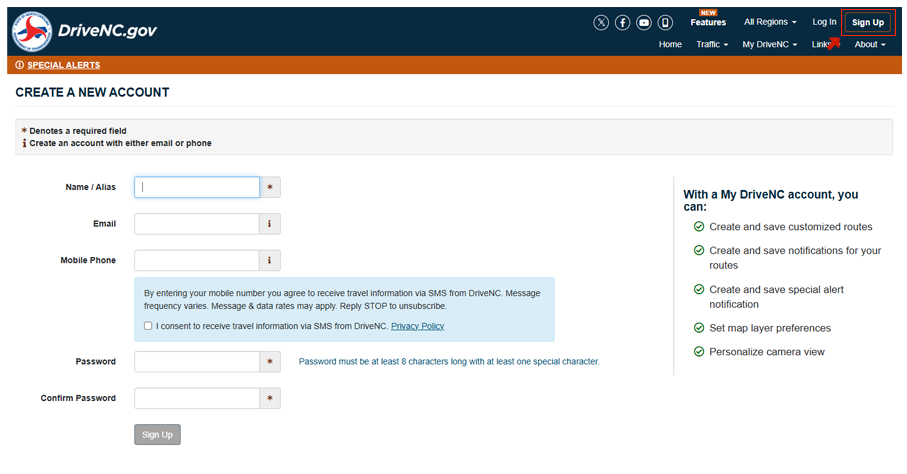Screen dimensions: 907x474
Task: Open the Features menu item
Action: [708, 22]
